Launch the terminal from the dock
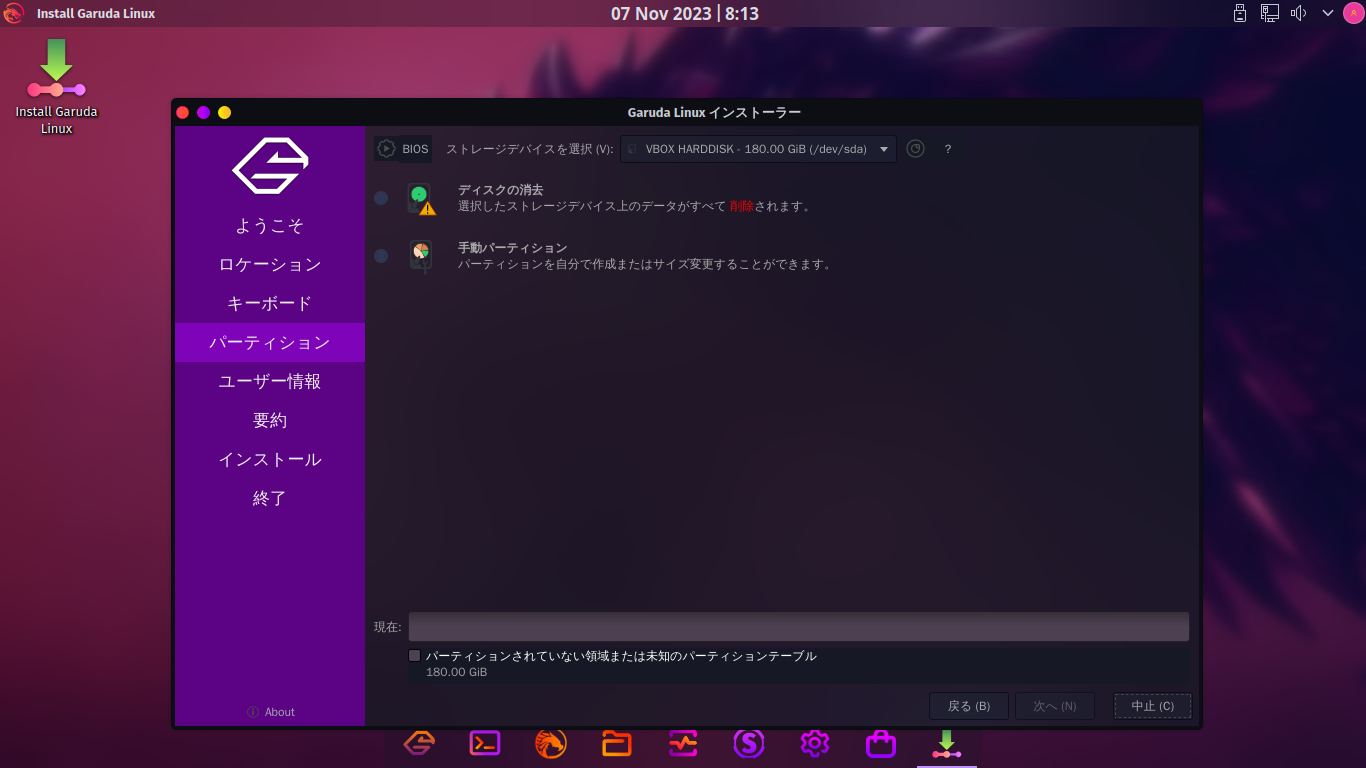 485,743
